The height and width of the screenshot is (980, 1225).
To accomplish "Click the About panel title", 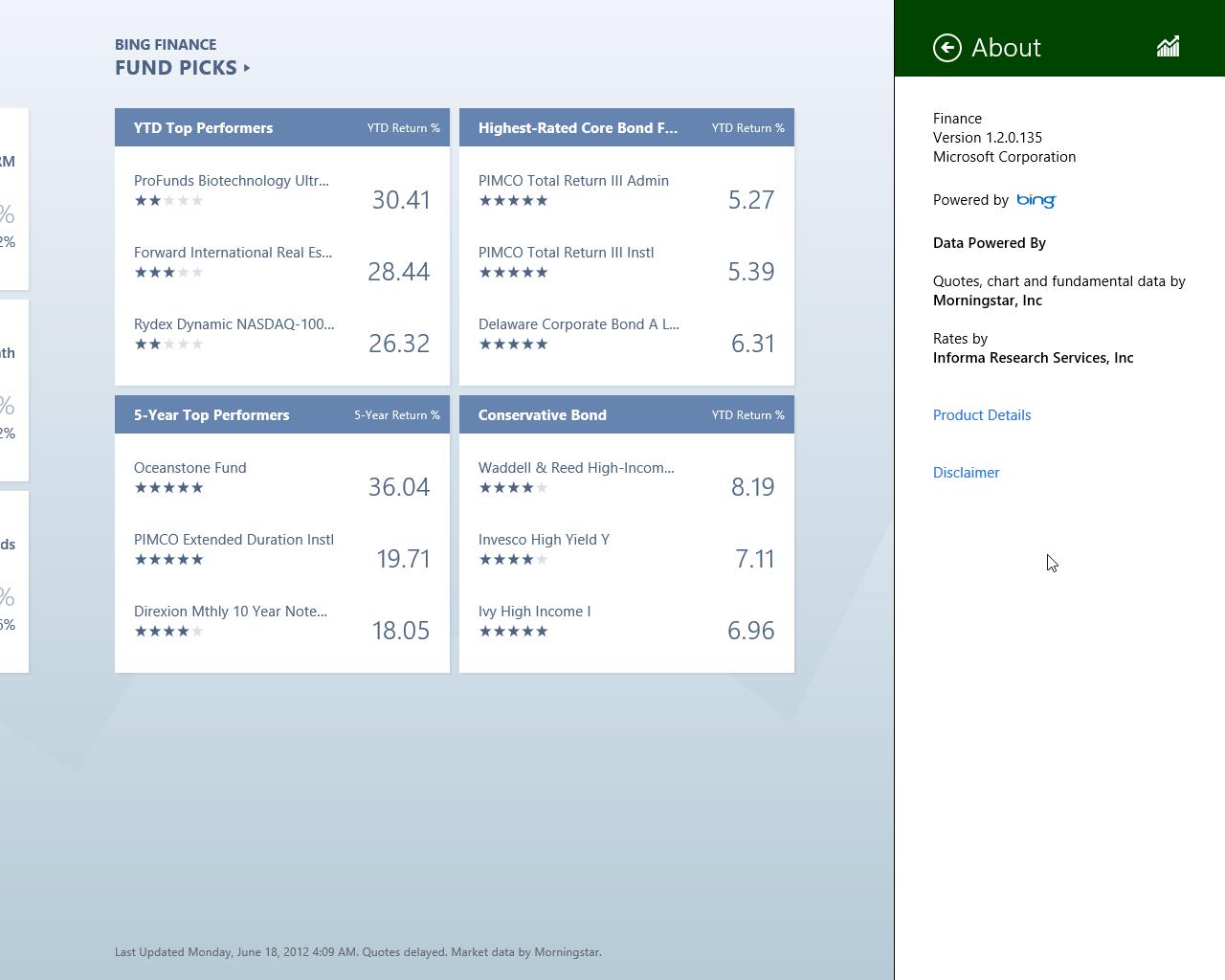I will [1006, 48].
